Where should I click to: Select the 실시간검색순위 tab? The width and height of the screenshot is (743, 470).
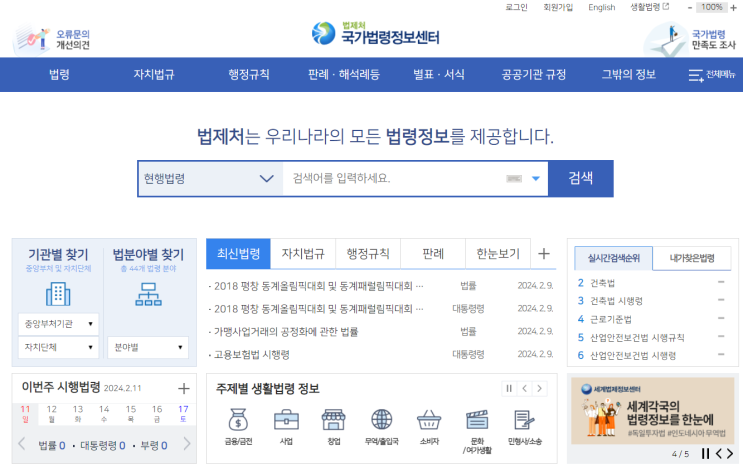click(x=614, y=258)
